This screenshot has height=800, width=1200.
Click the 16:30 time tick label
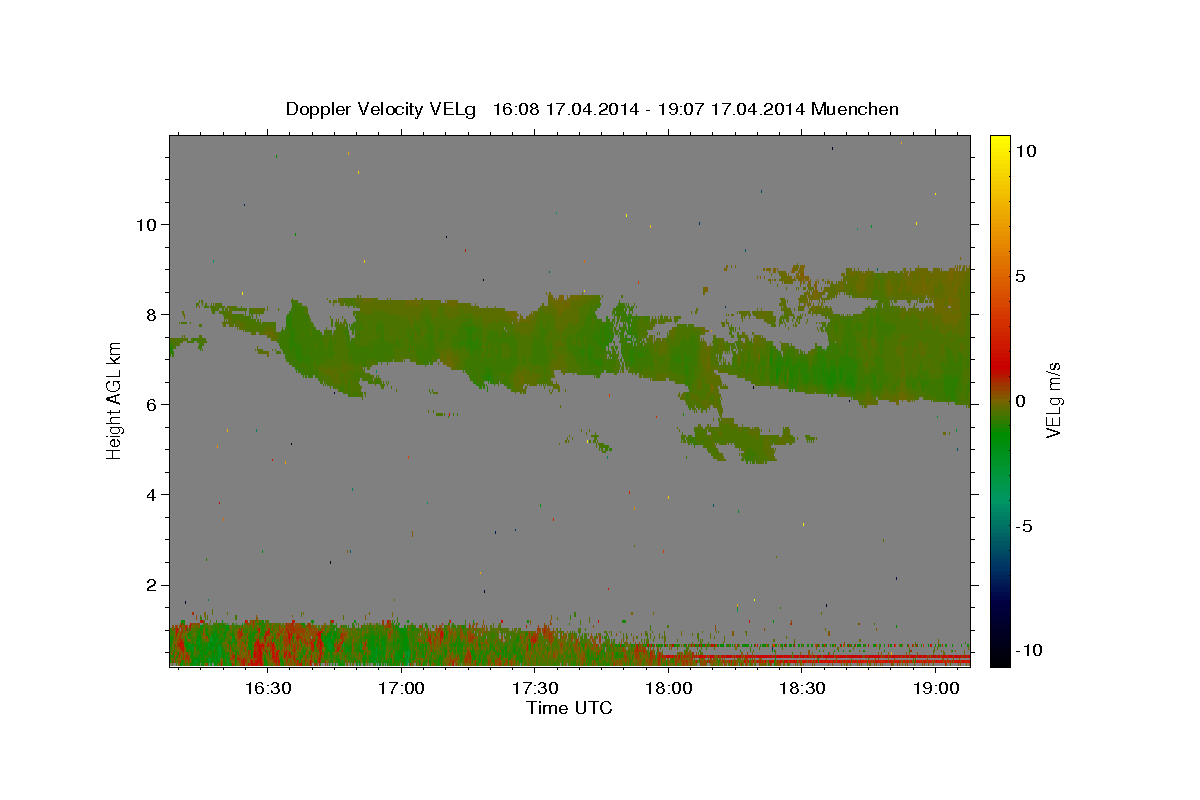point(268,688)
